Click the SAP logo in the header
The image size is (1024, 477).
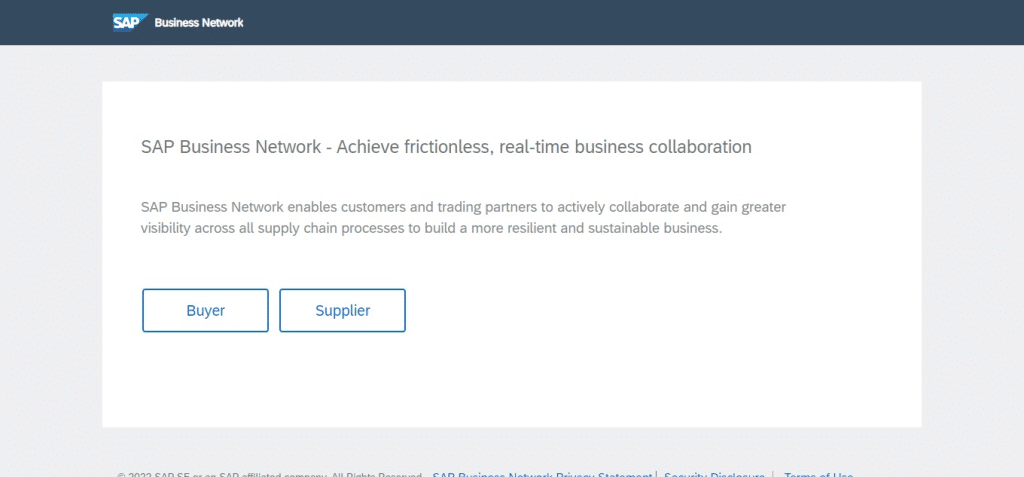[130, 22]
